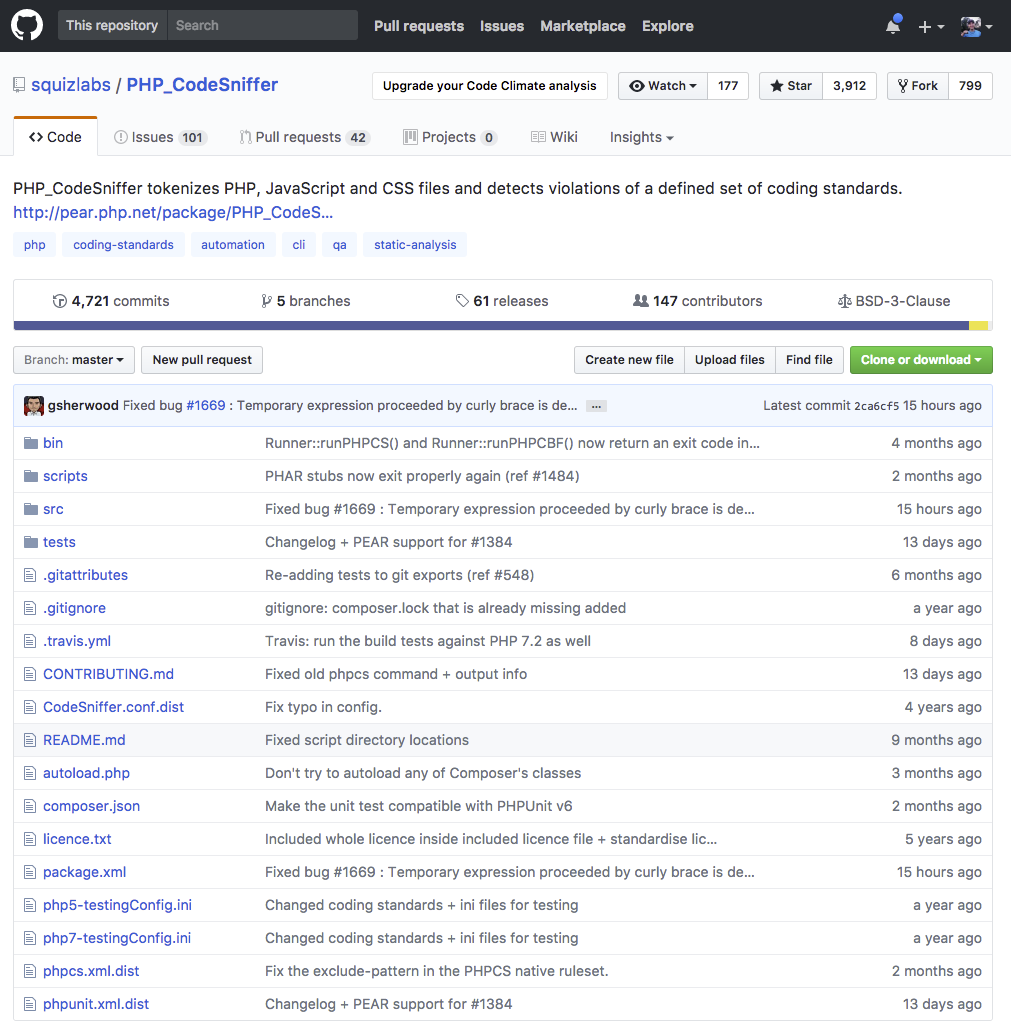Click the README.md file icon
The image size is (1011, 1030).
click(30, 740)
